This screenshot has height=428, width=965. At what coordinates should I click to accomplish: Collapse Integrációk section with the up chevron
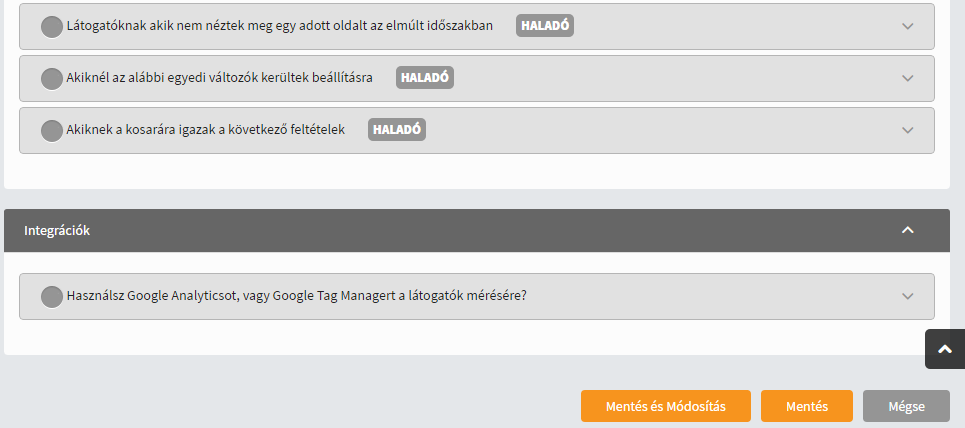[x=907, y=230]
